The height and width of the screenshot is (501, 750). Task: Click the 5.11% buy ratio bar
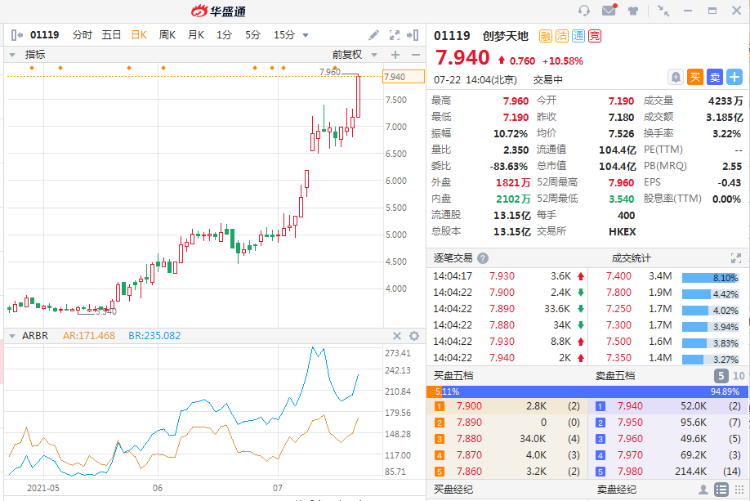tap(434, 392)
